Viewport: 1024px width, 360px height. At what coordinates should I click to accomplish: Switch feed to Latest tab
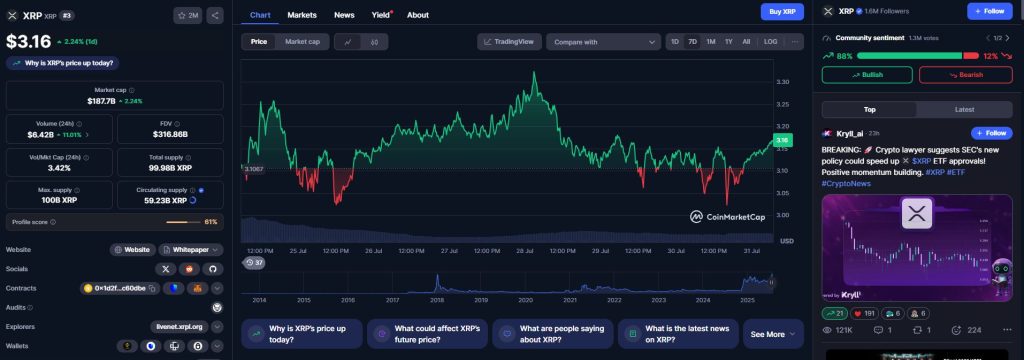pyautogui.click(x=965, y=110)
